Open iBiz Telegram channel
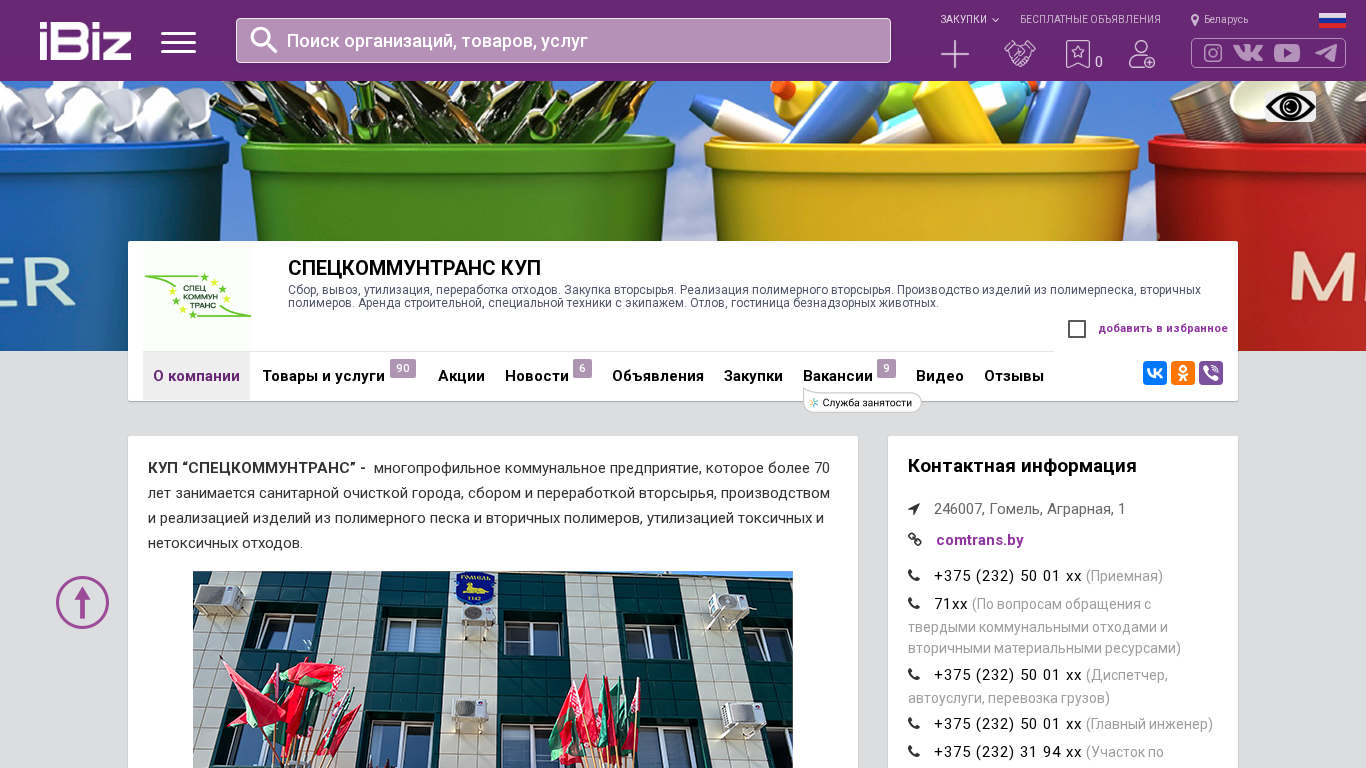1366x768 pixels. pos(1326,53)
